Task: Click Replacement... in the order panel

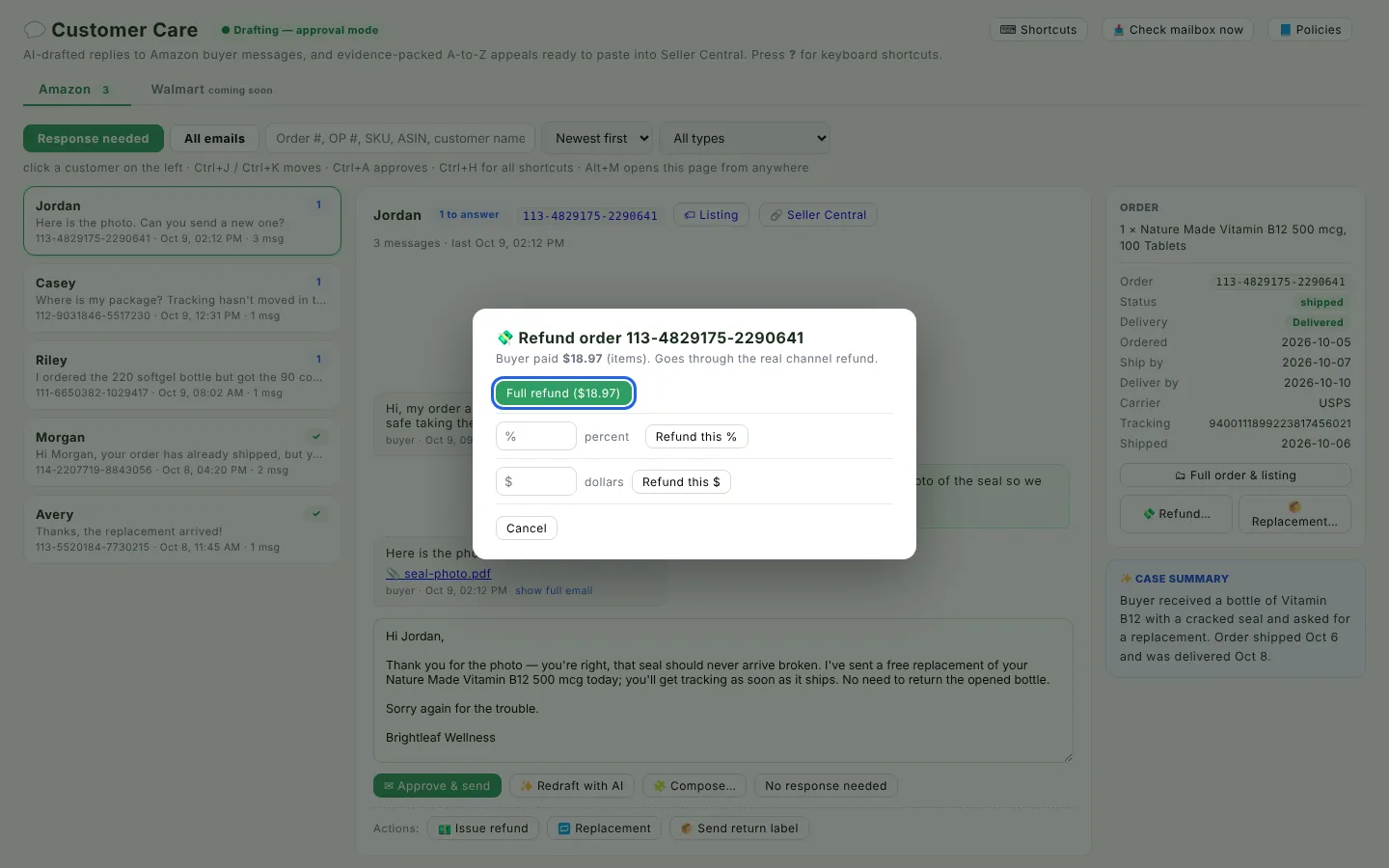Action: [x=1294, y=514]
